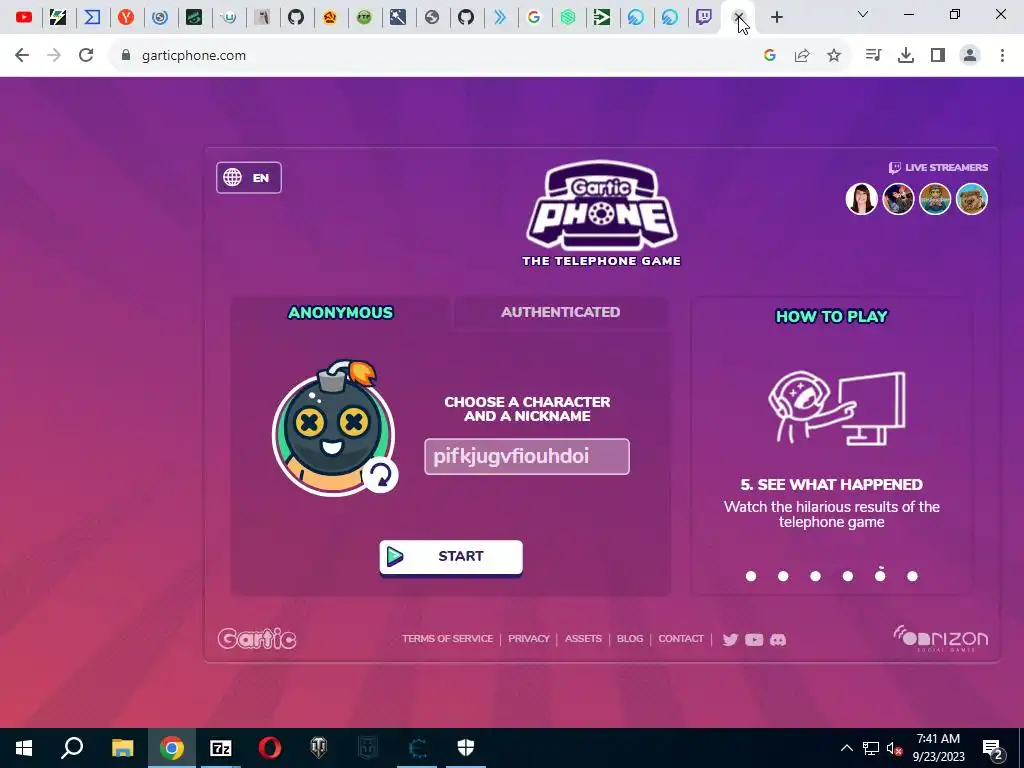The height and width of the screenshot is (768, 1024).
Task: Bookmark this page with the star icon
Action: point(834,56)
